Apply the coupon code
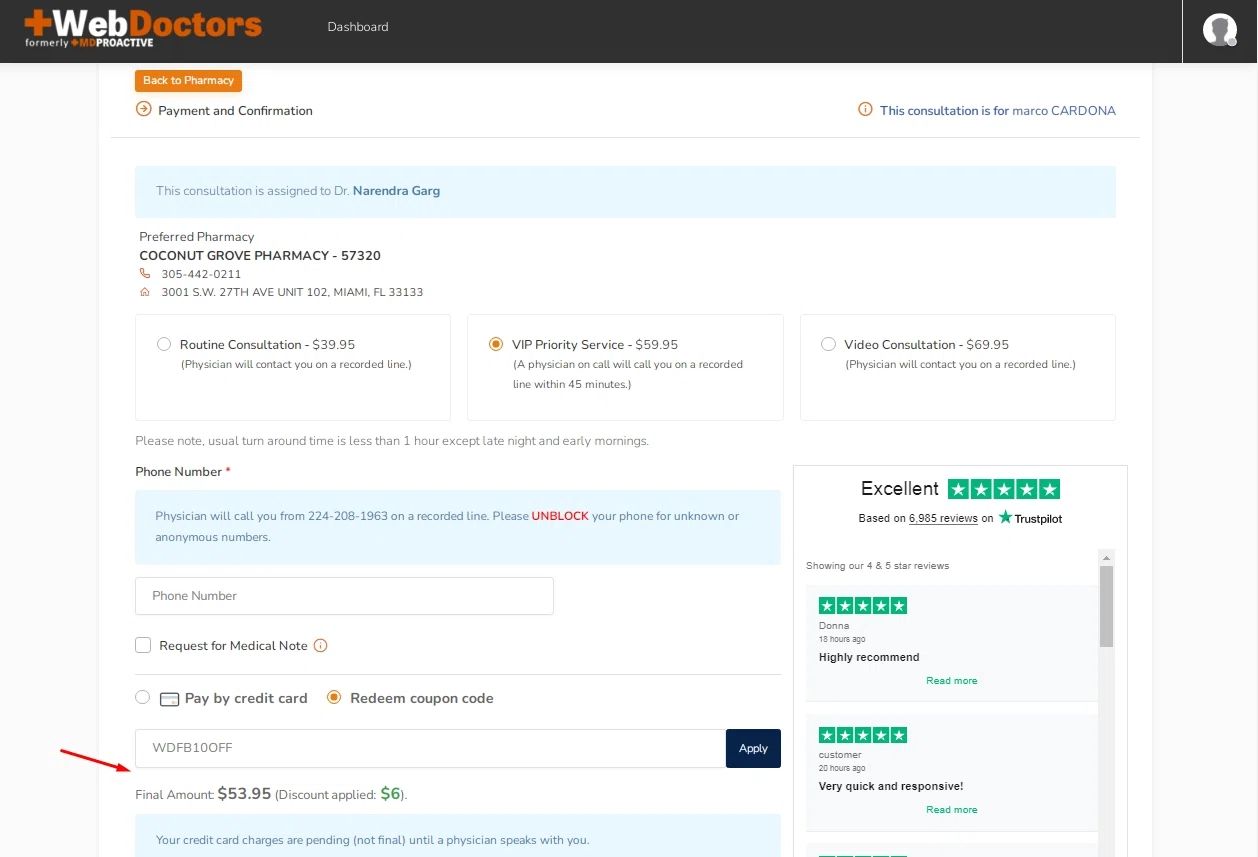 click(753, 748)
